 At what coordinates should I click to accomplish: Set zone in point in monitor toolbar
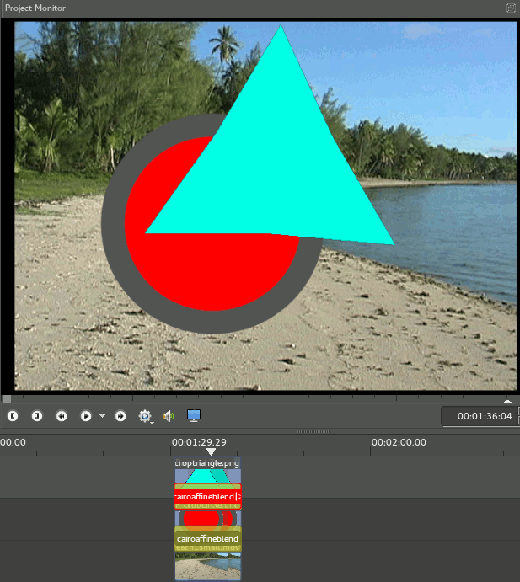13,416
